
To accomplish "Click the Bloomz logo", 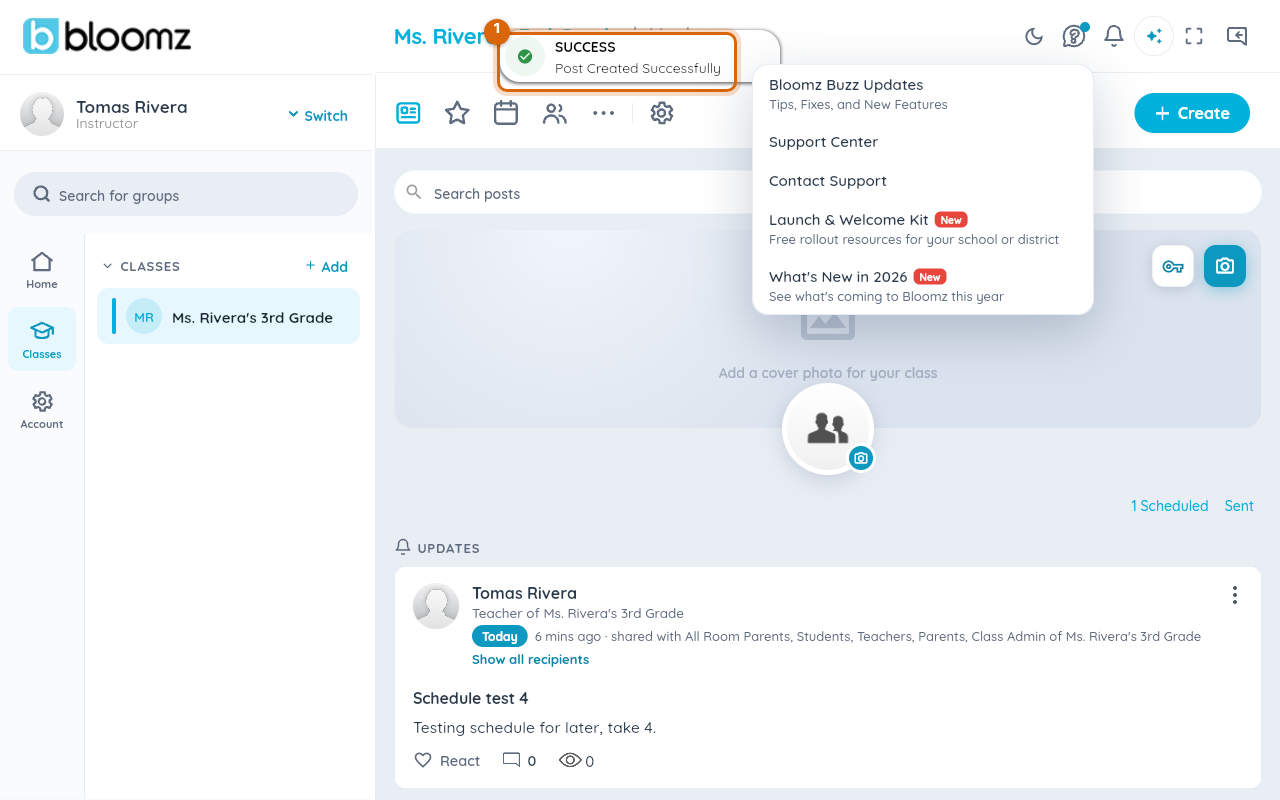I will click(x=107, y=37).
